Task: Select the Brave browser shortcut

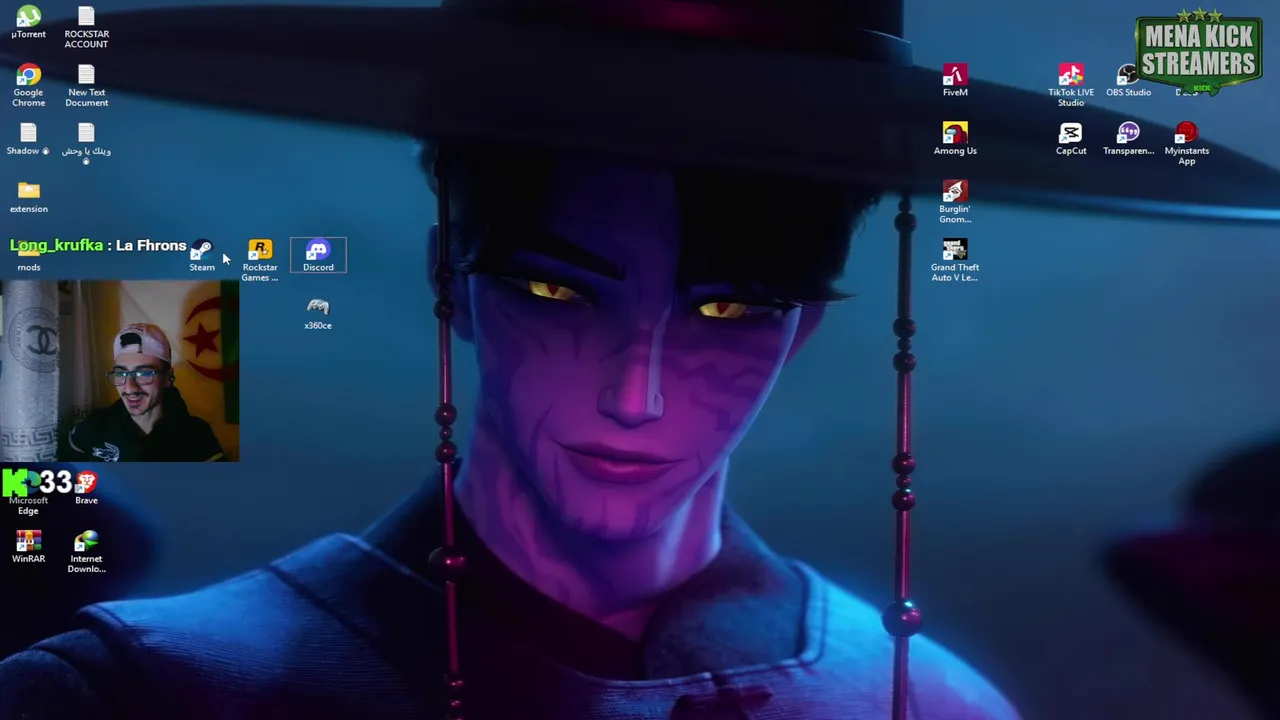Action: (86, 489)
